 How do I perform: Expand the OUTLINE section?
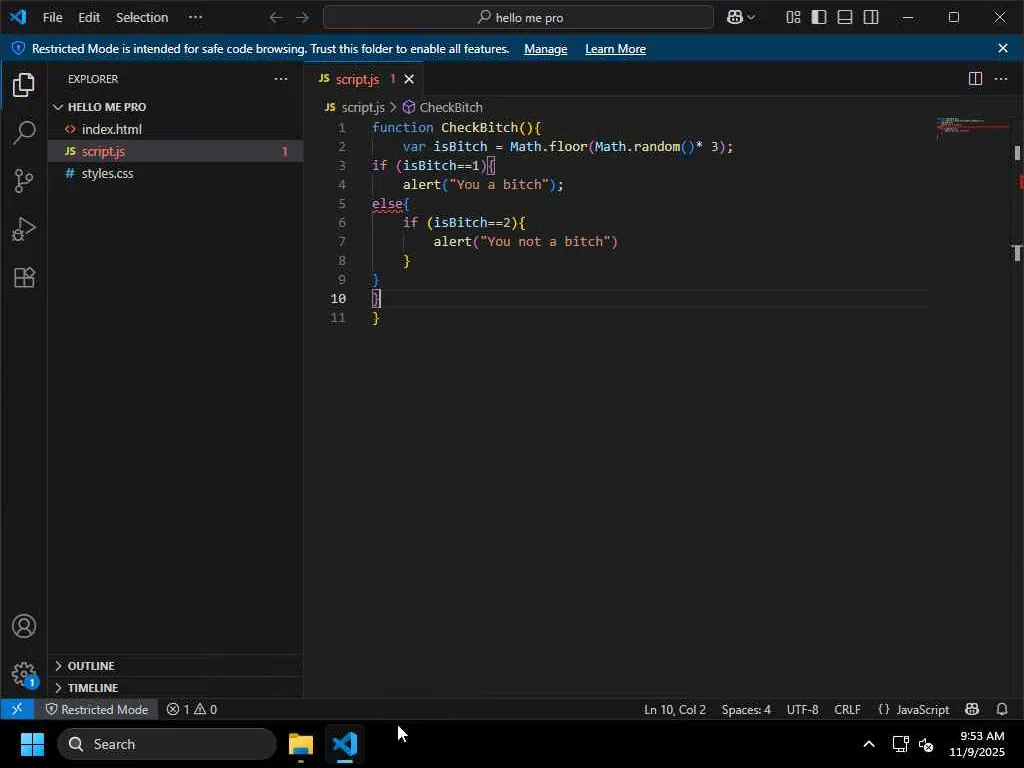[x=90, y=666]
